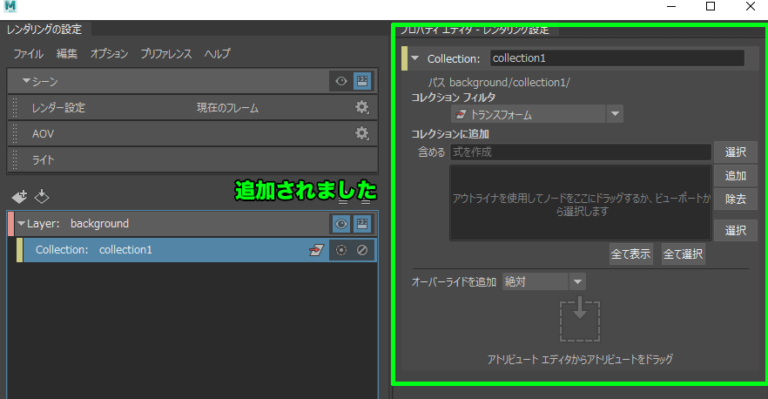The height and width of the screenshot is (399, 768).
Task: Click the 追加 button
Action: point(735,175)
